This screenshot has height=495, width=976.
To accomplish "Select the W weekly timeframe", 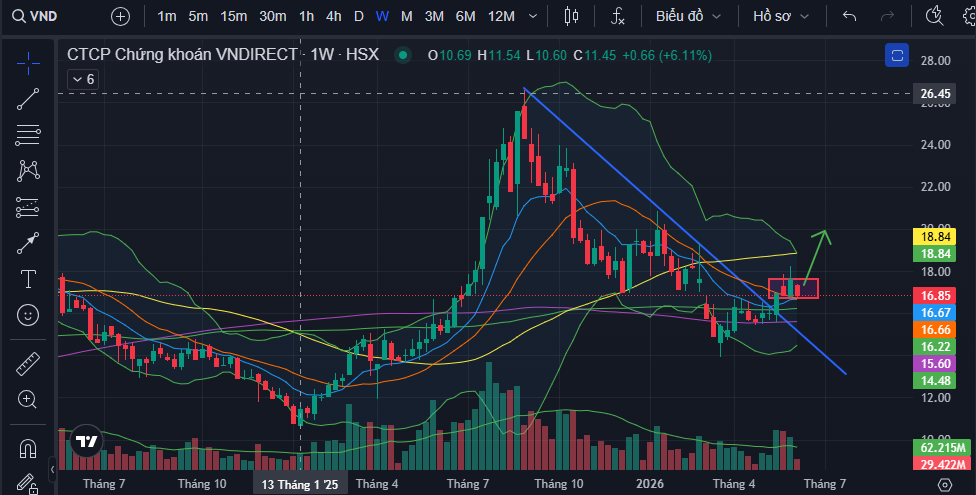I will [x=382, y=16].
